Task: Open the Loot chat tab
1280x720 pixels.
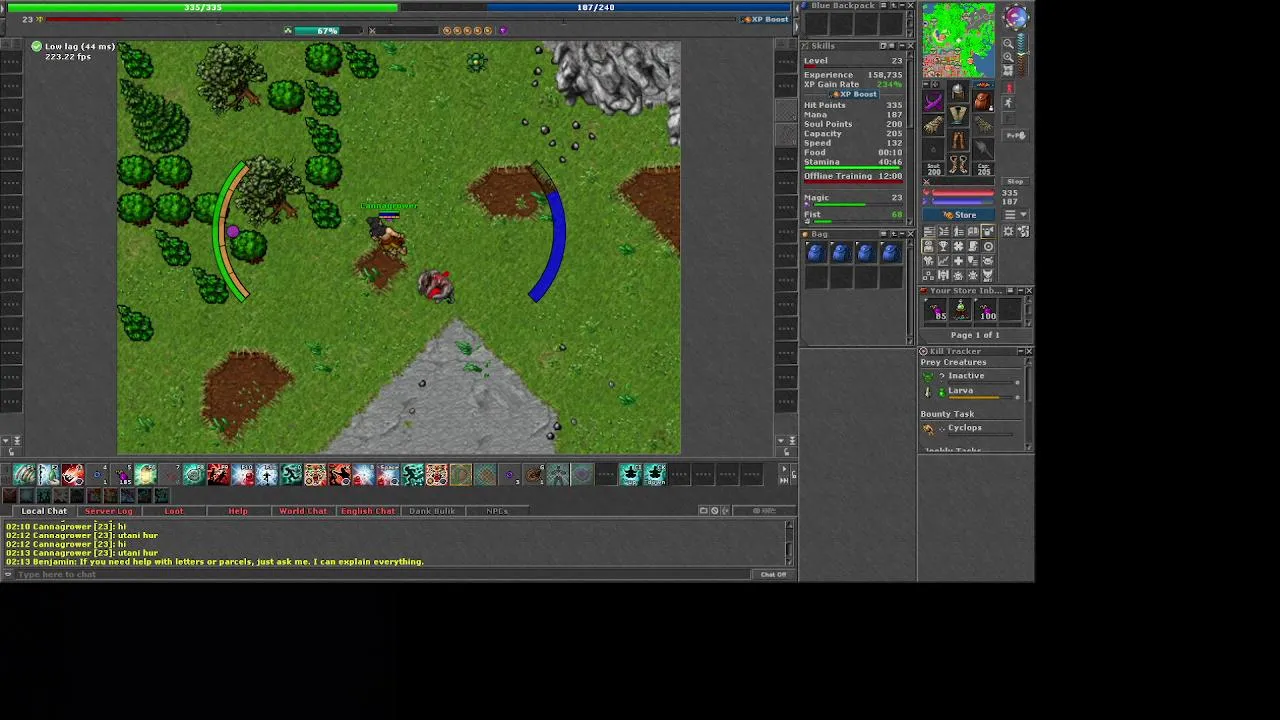Action: click(174, 511)
